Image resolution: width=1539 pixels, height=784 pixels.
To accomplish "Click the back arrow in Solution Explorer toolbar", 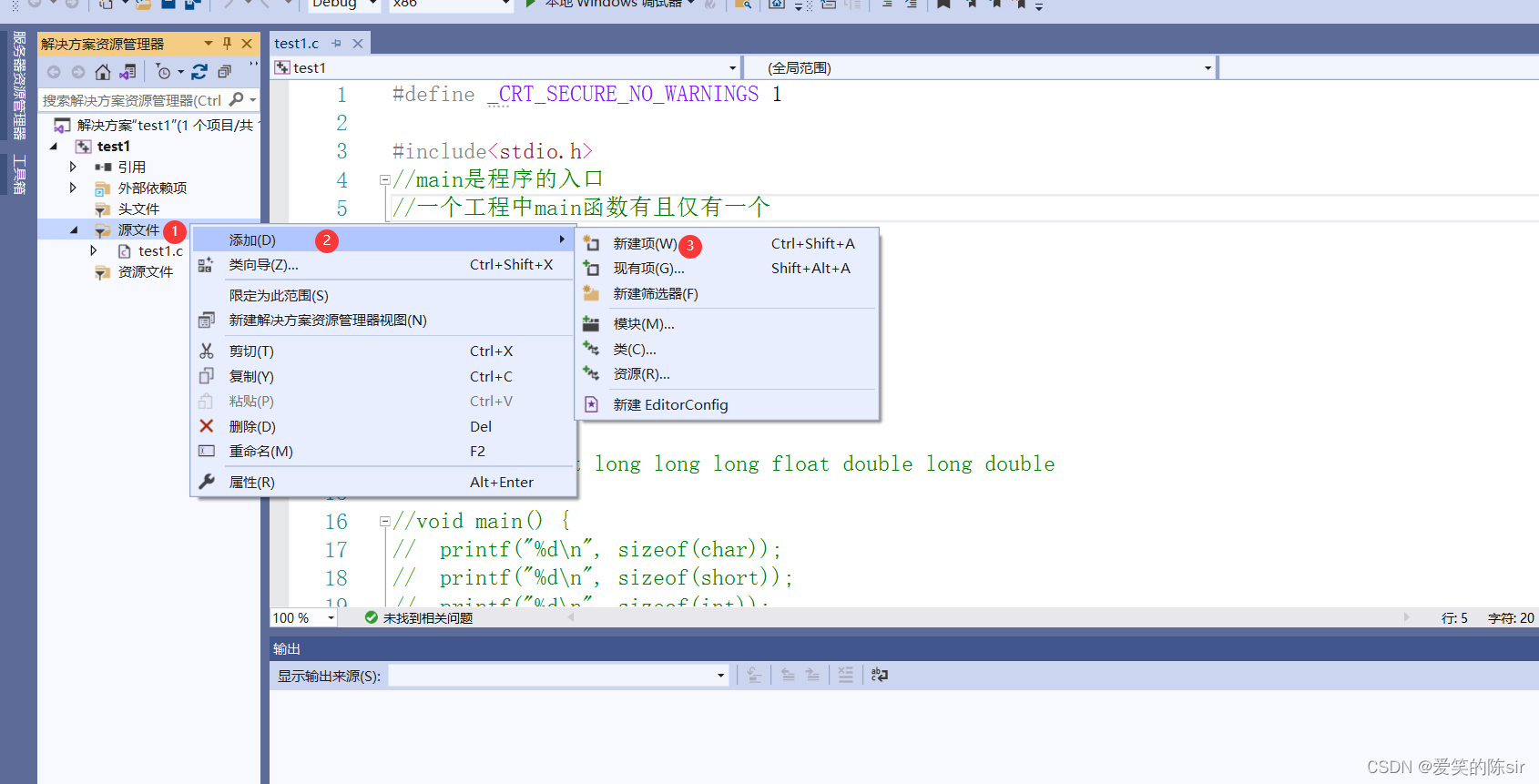I will coord(54,72).
